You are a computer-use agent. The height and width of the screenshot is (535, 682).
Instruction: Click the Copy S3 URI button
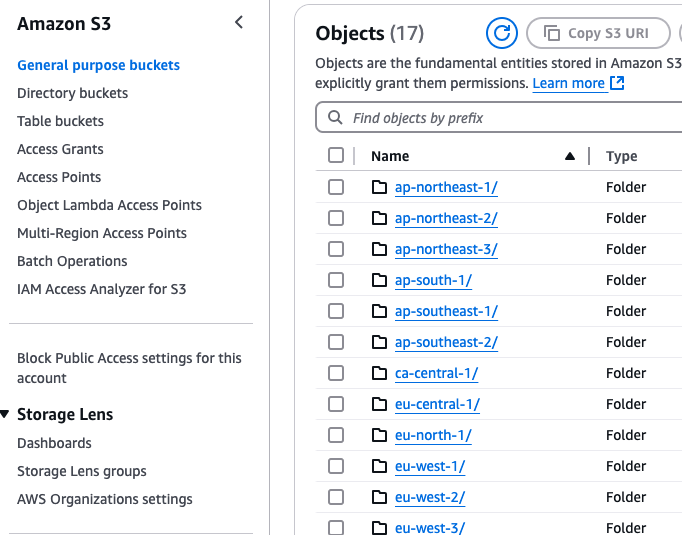[x=598, y=33]
